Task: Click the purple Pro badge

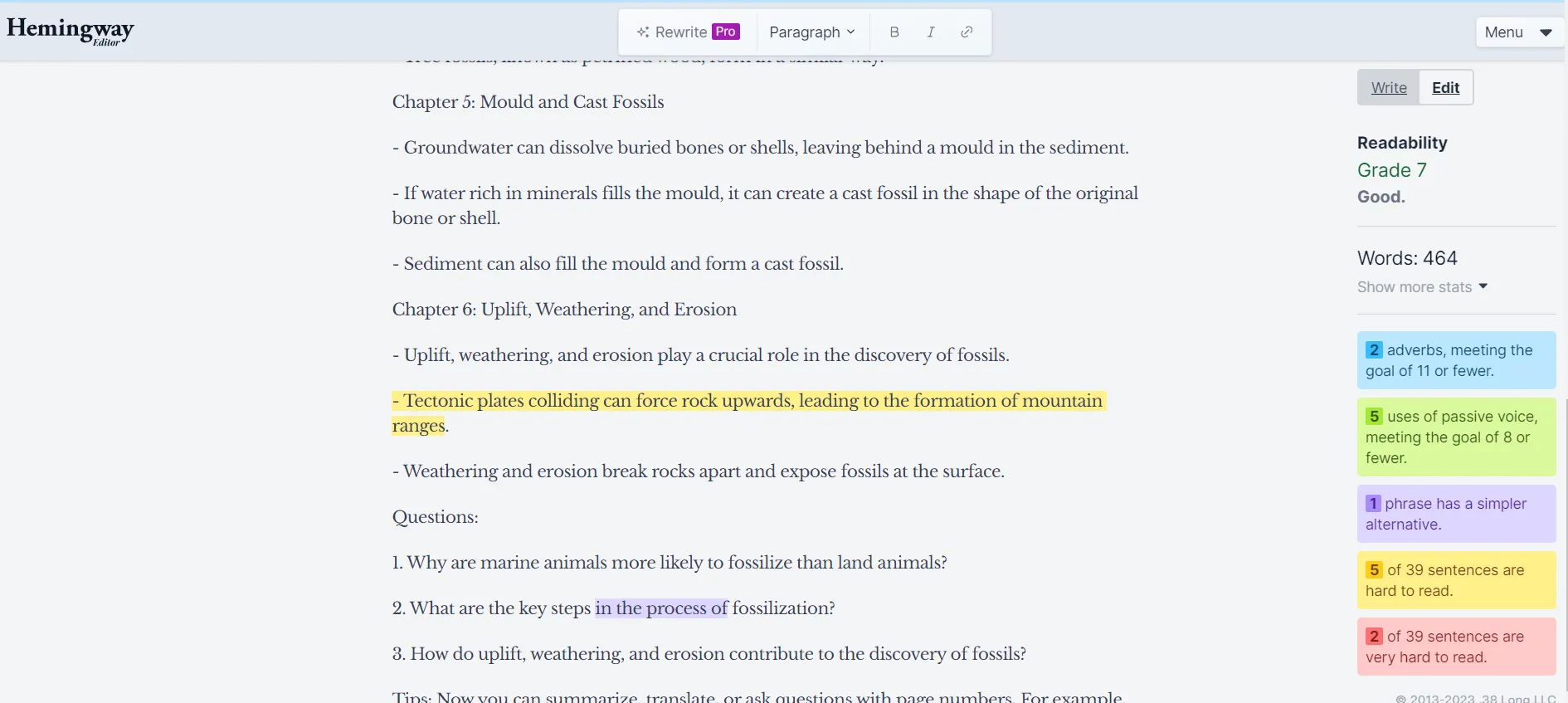Action: [x=725, y=32]
